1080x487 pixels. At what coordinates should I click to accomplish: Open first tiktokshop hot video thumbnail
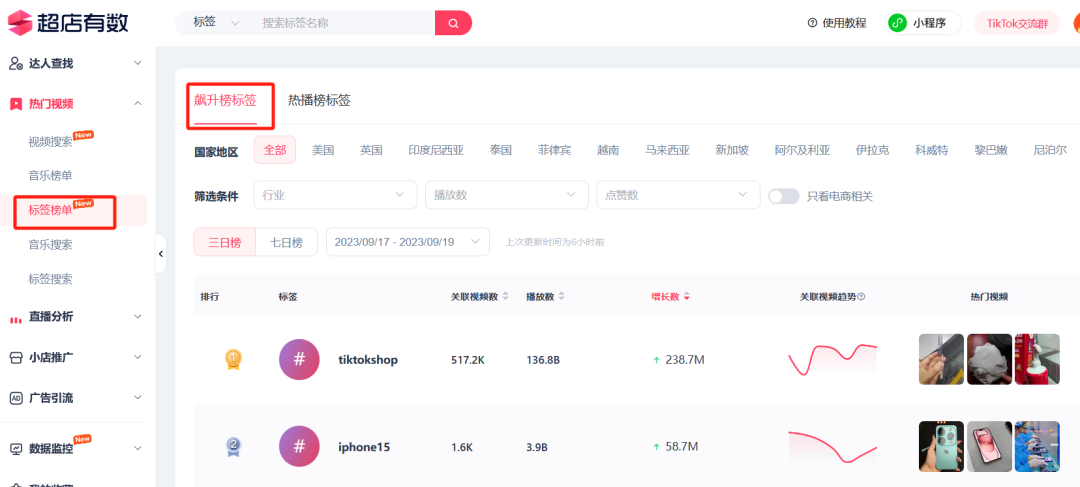pos(942,359)
